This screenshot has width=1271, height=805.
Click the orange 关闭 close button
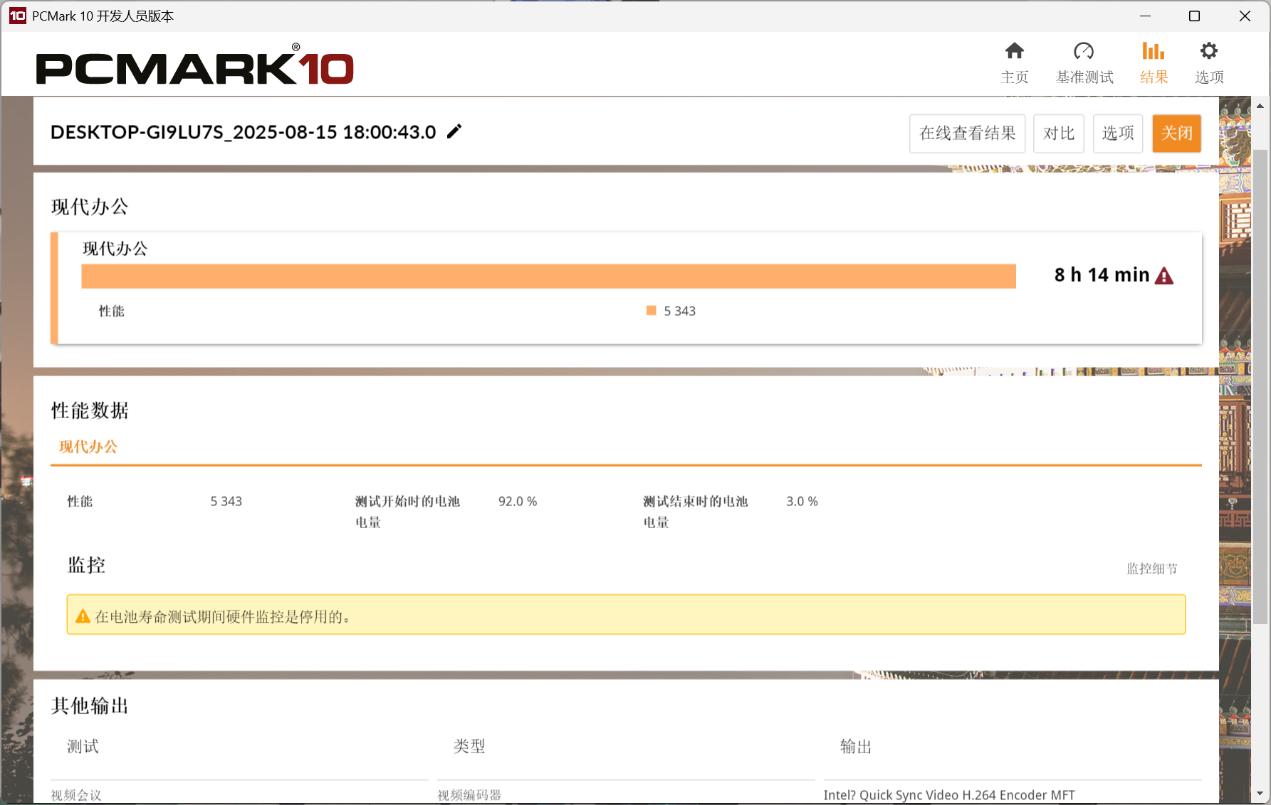tap(1176, 133)
